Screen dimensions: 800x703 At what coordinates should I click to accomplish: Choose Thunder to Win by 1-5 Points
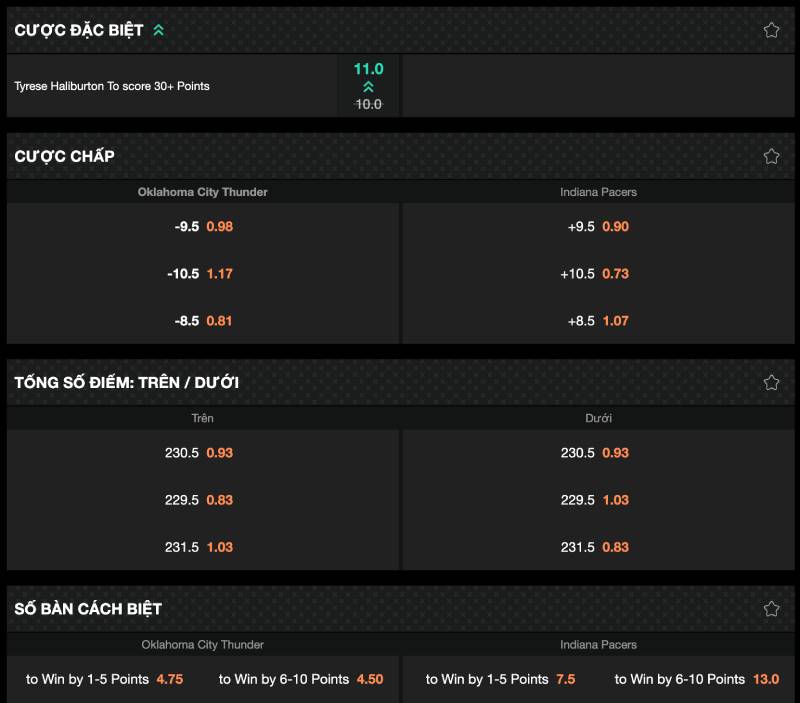coord(105,679)
